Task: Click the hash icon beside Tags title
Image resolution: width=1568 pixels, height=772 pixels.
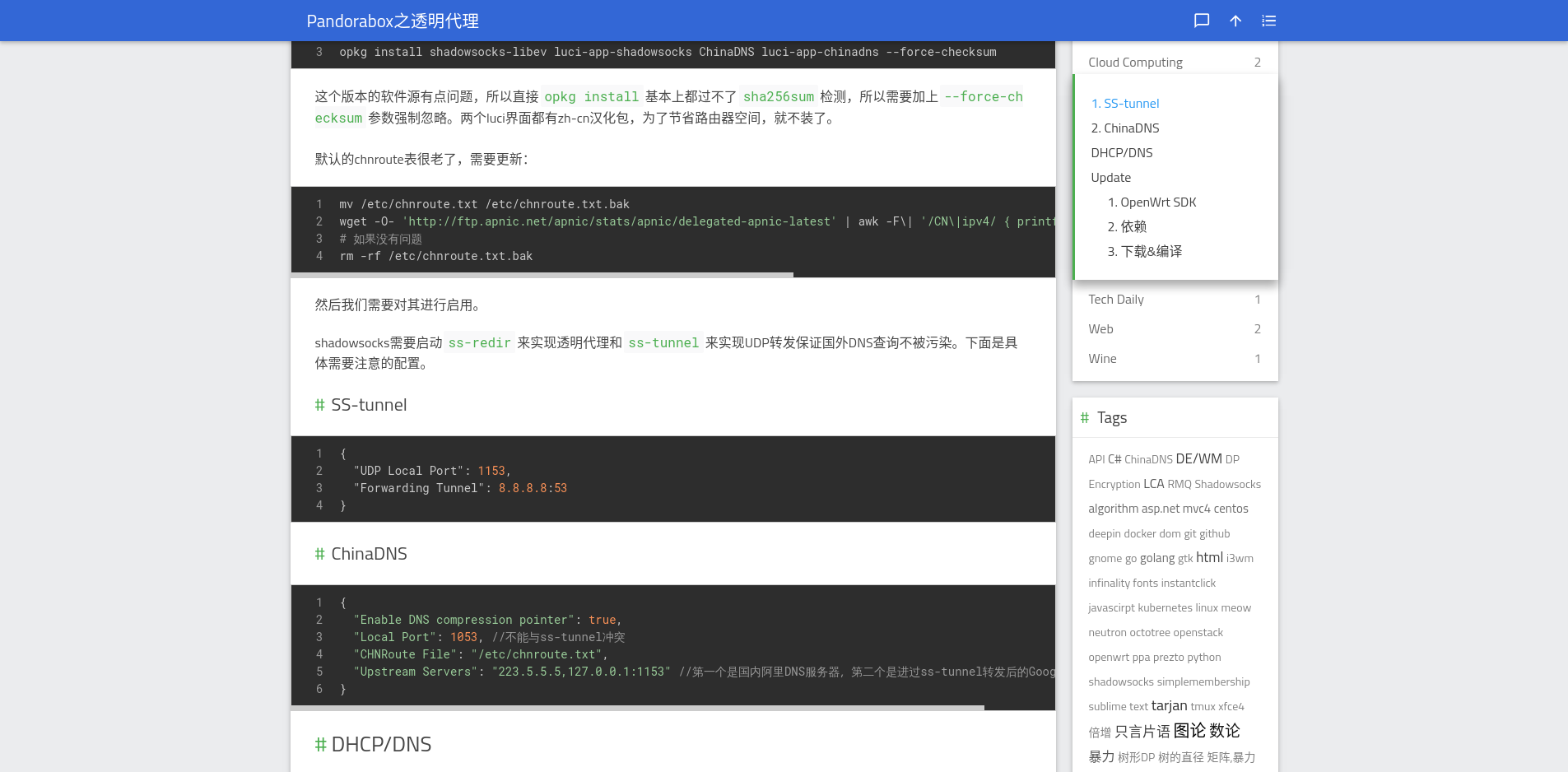Action: 1085,418
